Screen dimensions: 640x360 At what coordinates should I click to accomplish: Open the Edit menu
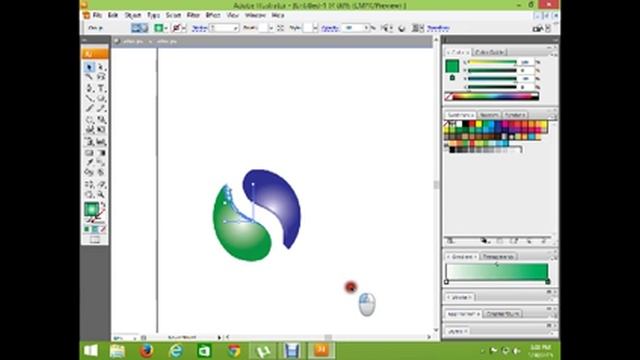[x=113, y=15]
